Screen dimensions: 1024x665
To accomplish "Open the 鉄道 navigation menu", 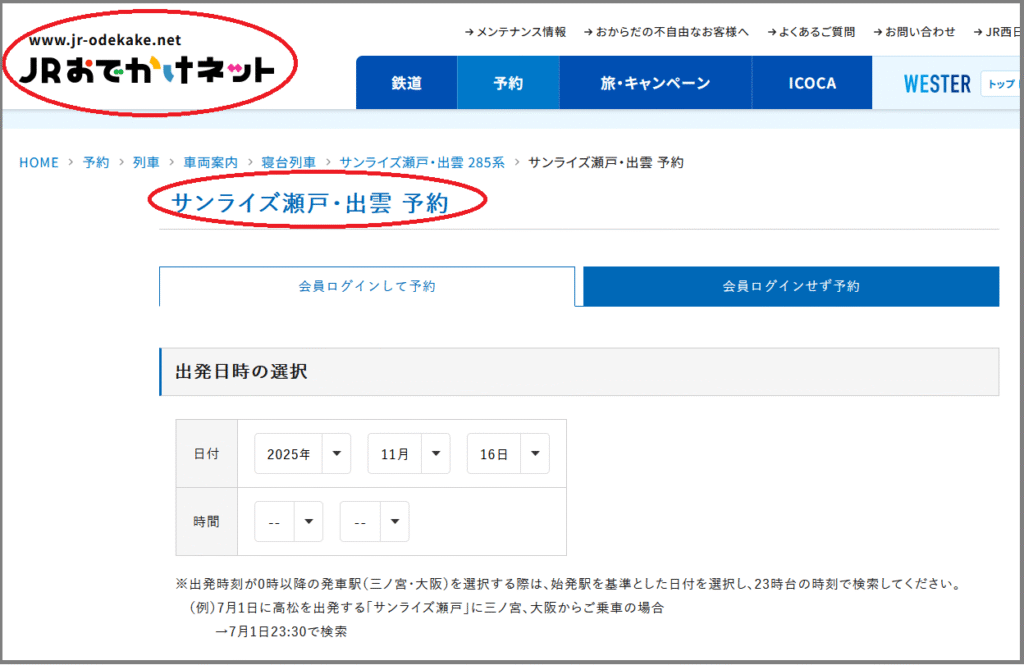I will [x=406, y=83].
